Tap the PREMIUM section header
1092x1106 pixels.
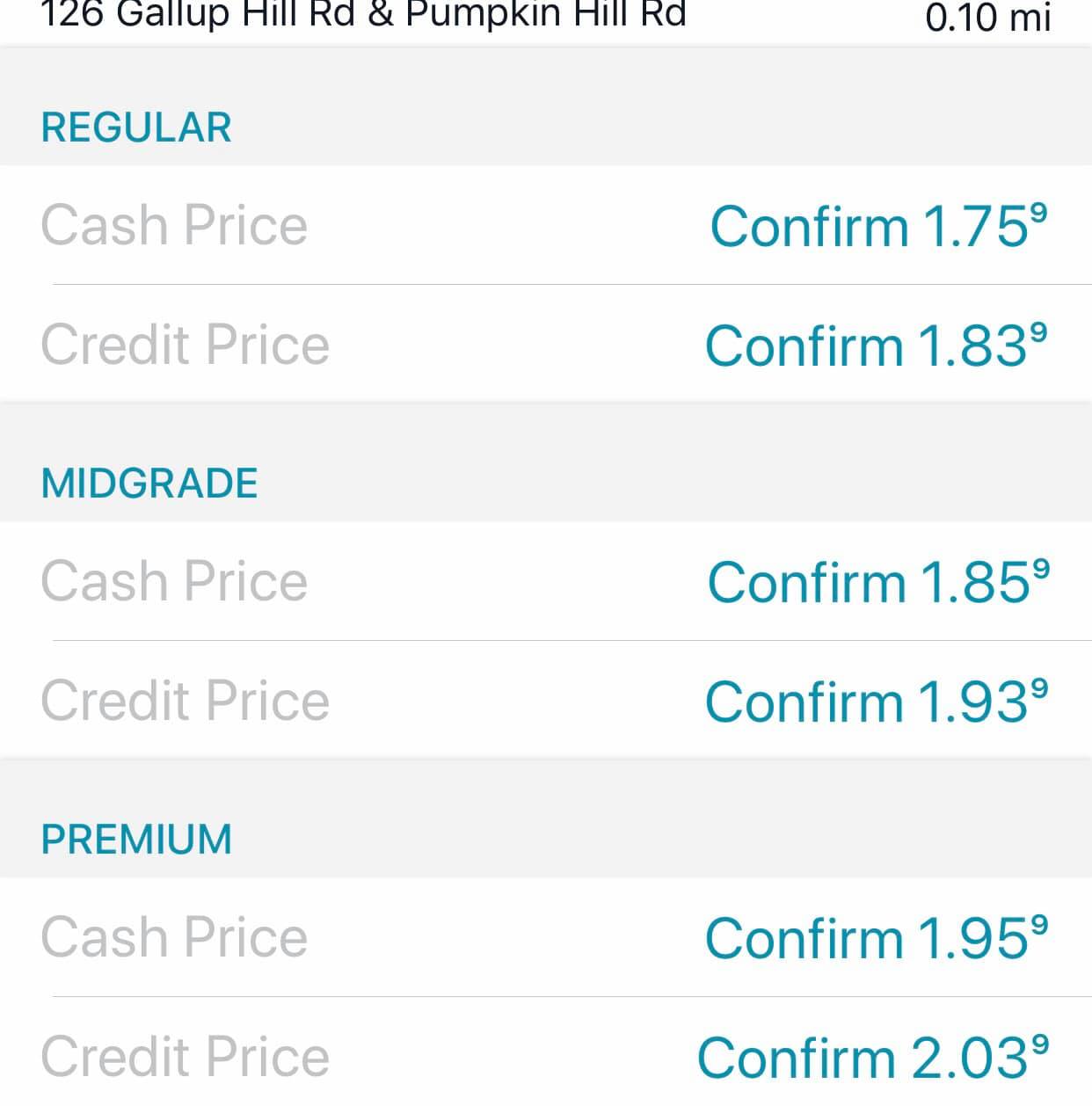tap(136, 840)
